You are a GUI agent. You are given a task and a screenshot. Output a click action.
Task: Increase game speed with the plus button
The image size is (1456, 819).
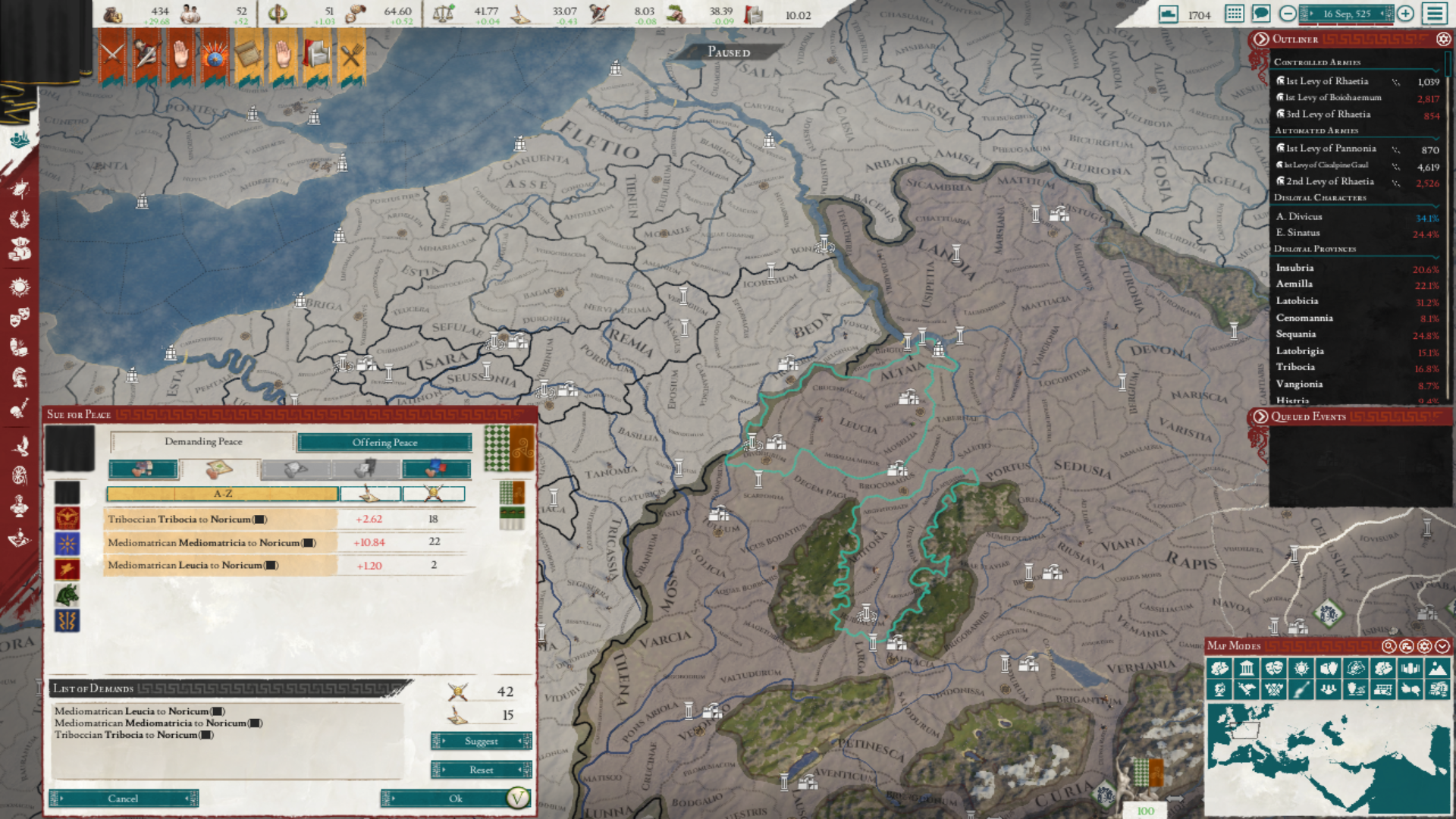pyautogui.click(x=1405, y=14)
